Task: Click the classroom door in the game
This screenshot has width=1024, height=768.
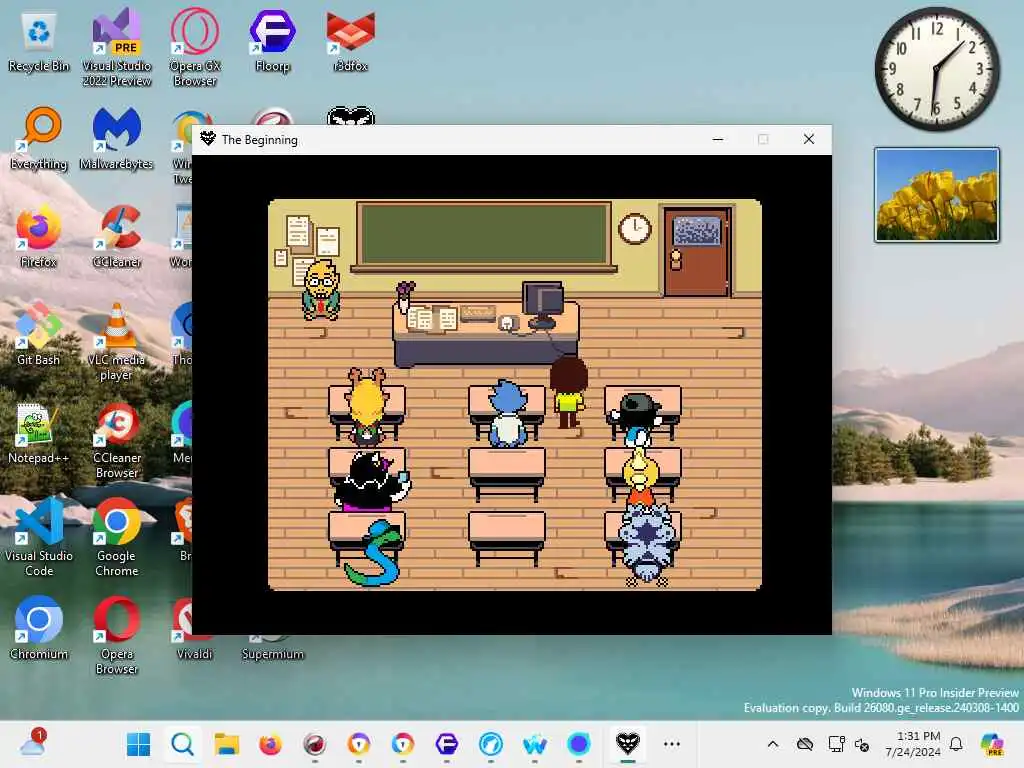Action: (697, 251)
